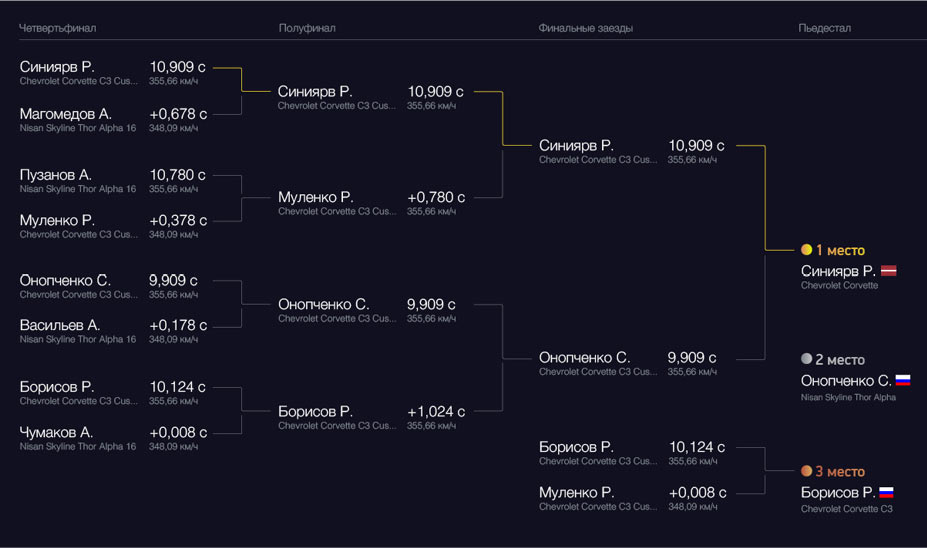Click the orange "3 место" podium label
927x548 pixels.
(840, 471)
